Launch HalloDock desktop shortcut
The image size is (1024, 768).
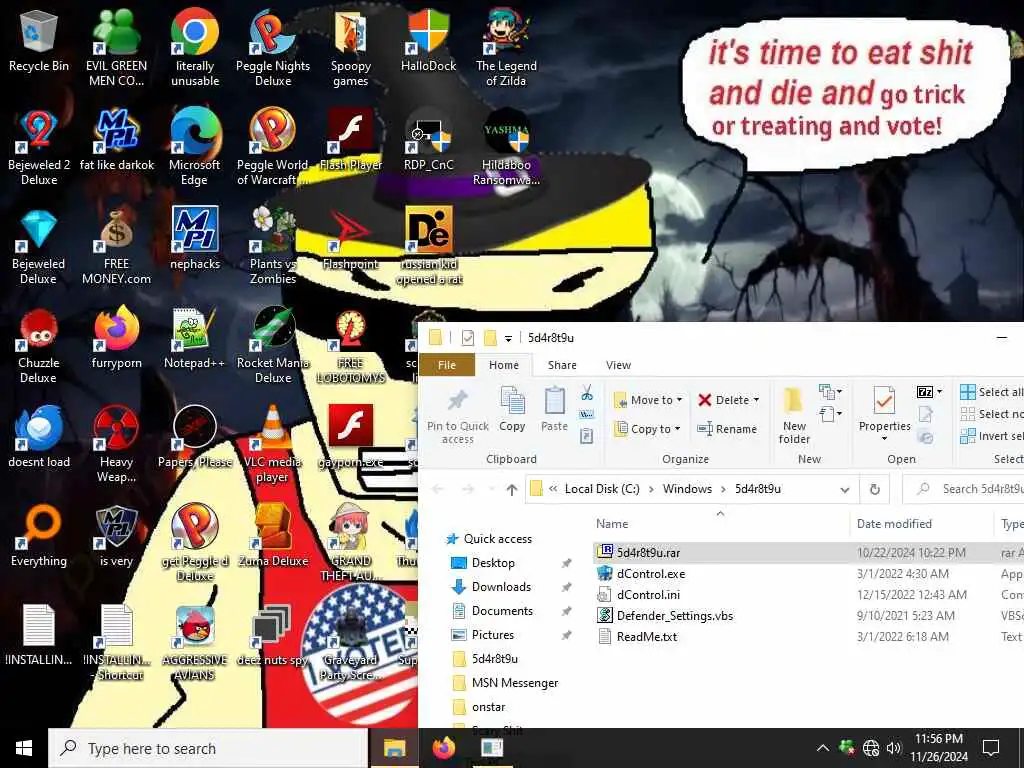tap(428, 40)
